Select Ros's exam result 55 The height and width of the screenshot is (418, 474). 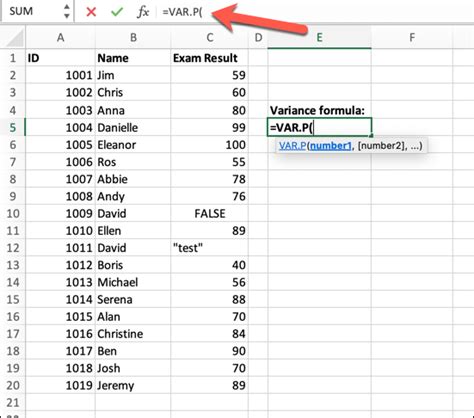[210, 162]
